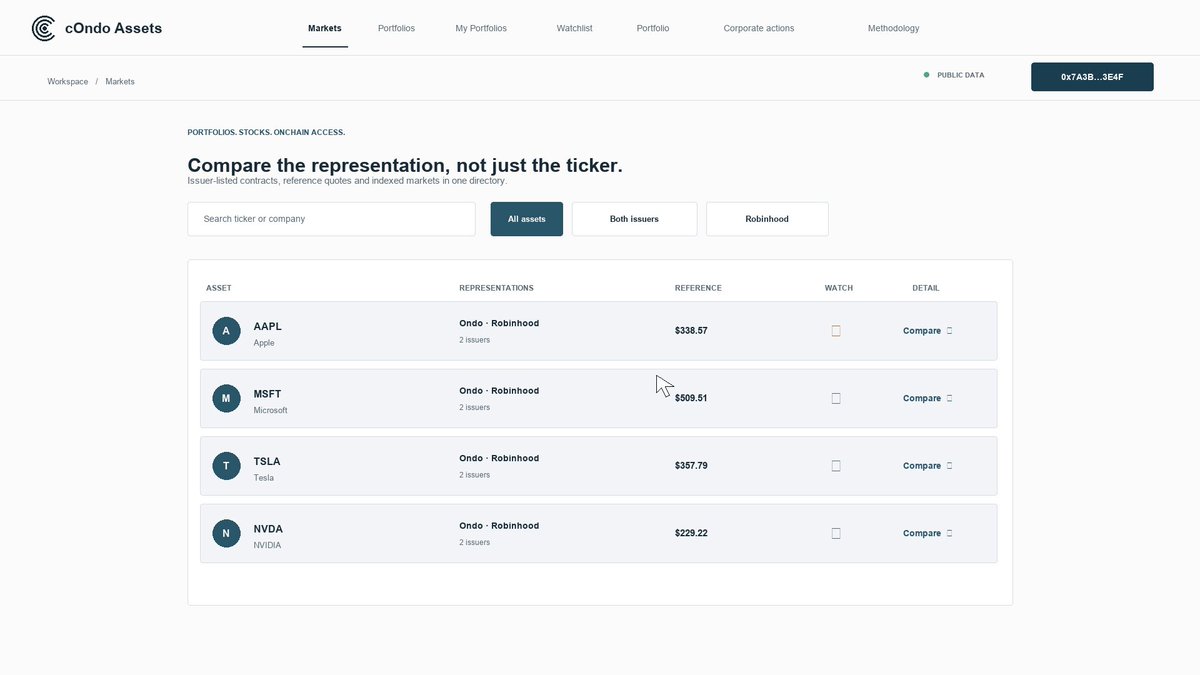The width and height of the screenshot is (1200, 675).
Task: Toggle the watch icon for MSFT
Action: [x=836, y=398]
